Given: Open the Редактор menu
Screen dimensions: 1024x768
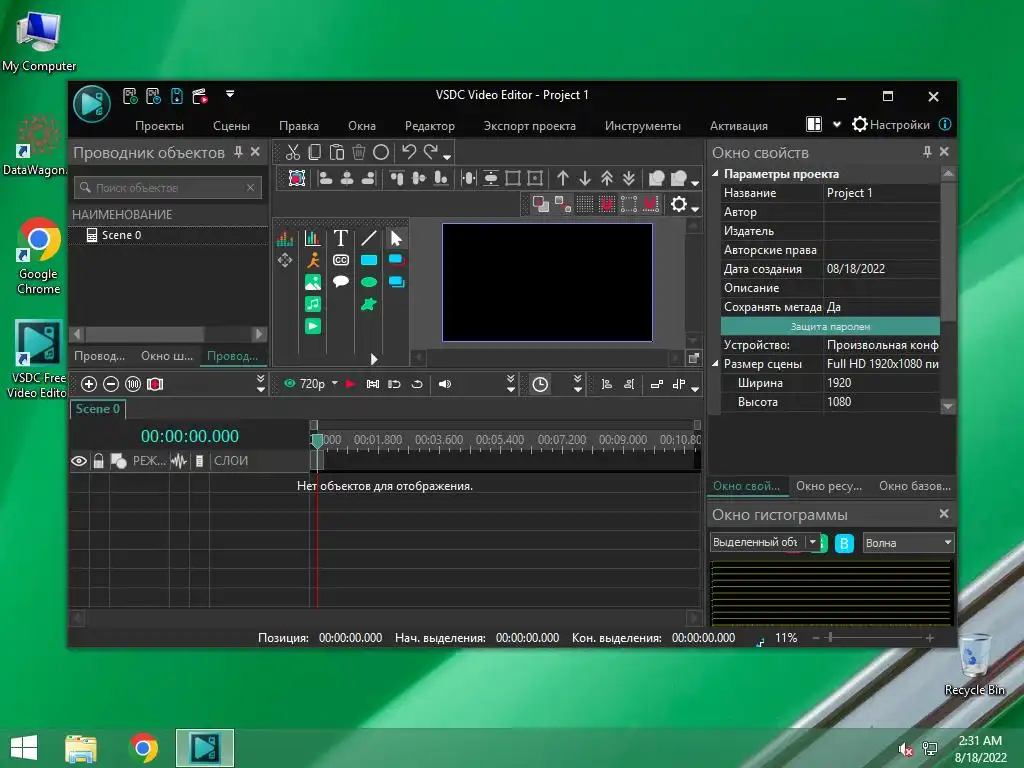Looking at the screenshot, I should pyautogui.click(x=430, y=125).
